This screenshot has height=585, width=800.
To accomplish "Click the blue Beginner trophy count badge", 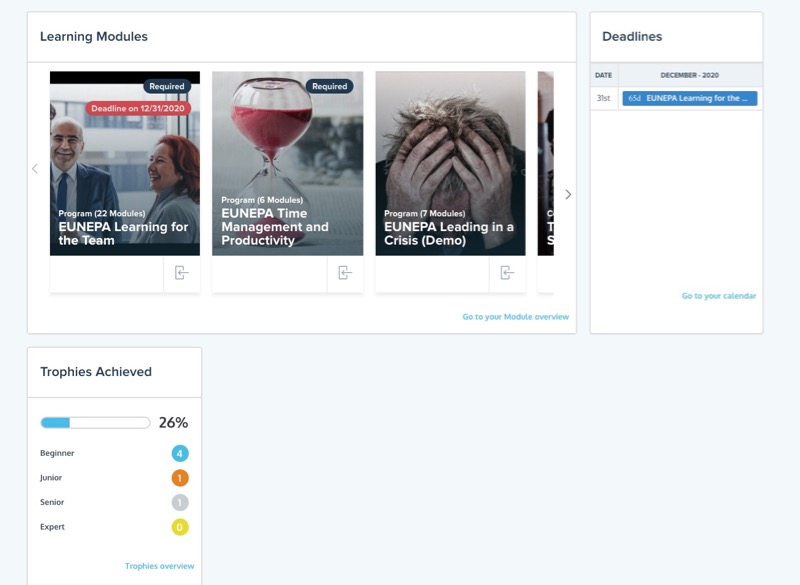I will 180,453.
